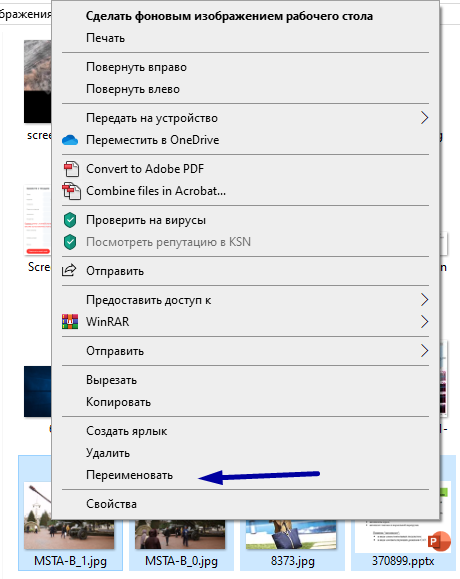Set as desktop background via Сделать фоновым изображением
This screenshot has height=579, width=460.
click(229, 16)
